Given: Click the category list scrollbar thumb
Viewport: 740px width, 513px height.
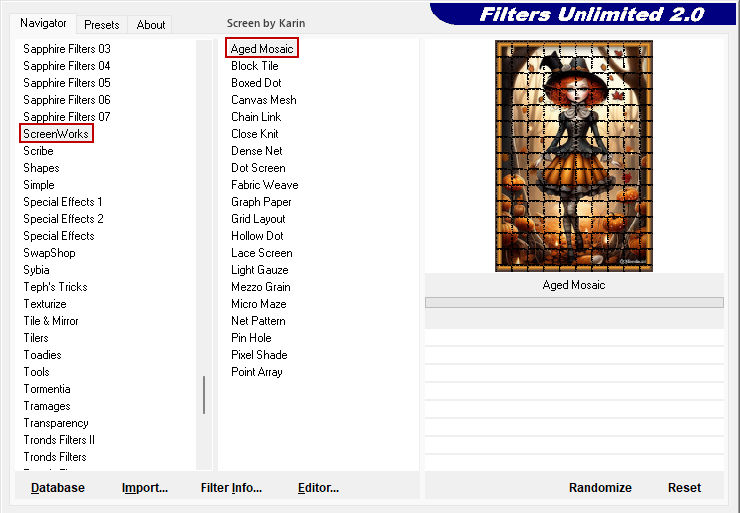Looking at the screenshot, I should click(x=204, y=394).
